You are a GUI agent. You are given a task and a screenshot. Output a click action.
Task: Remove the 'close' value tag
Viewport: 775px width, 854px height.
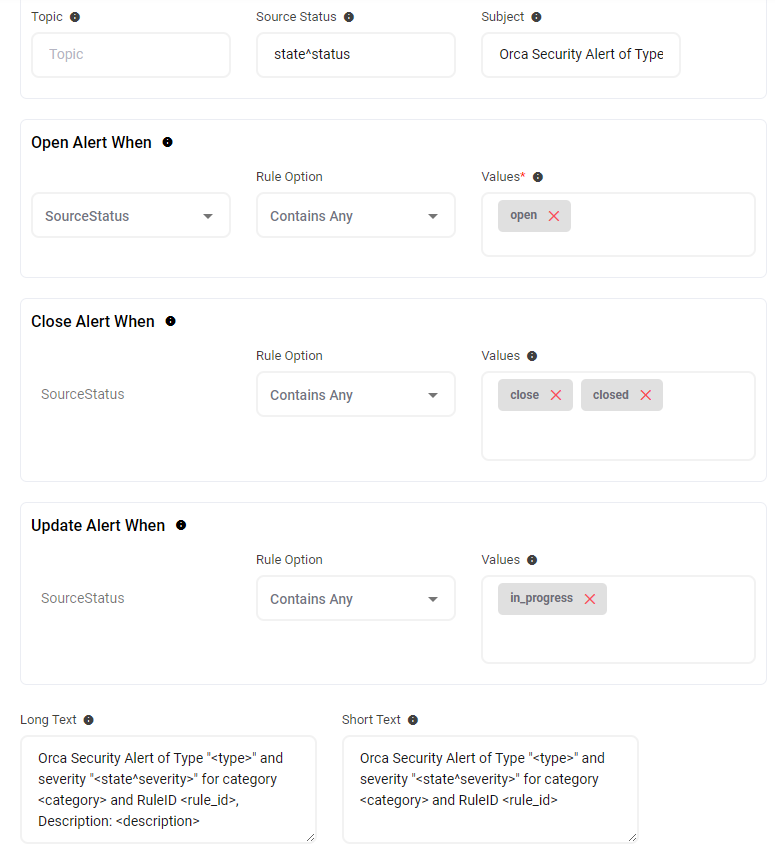pyautogui.click(x=556, y=395)
